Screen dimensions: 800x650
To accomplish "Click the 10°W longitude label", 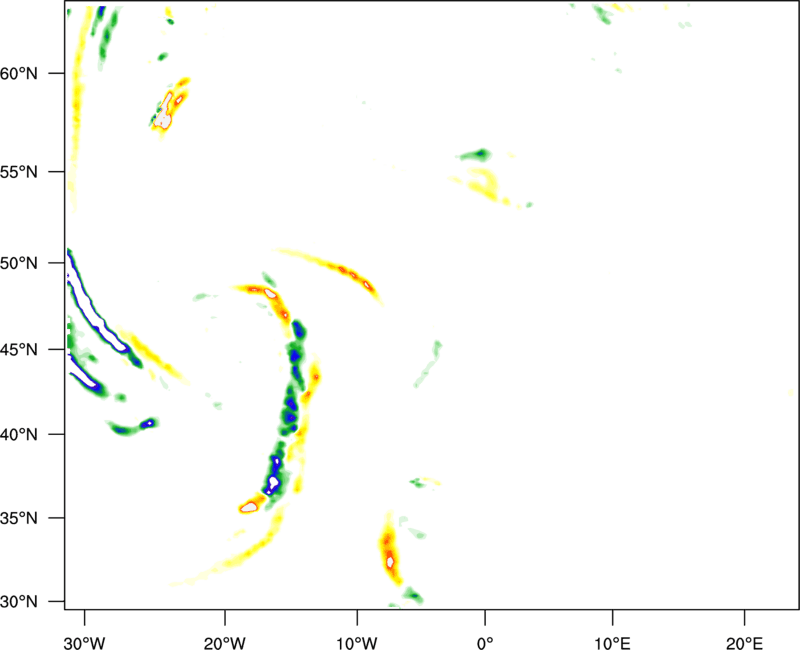I will pyautogui.click(x=356, y=643).
